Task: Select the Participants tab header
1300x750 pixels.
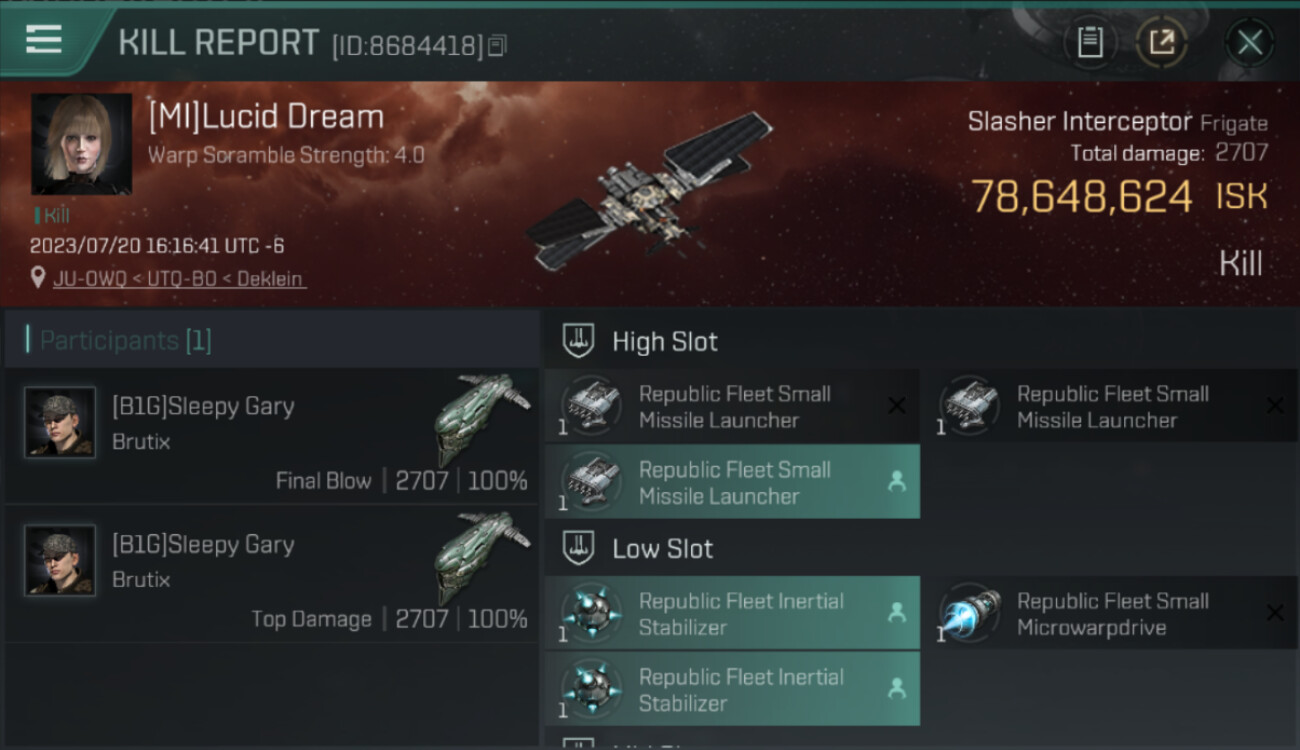Action: pyautogui.click(x=271, y=340)
